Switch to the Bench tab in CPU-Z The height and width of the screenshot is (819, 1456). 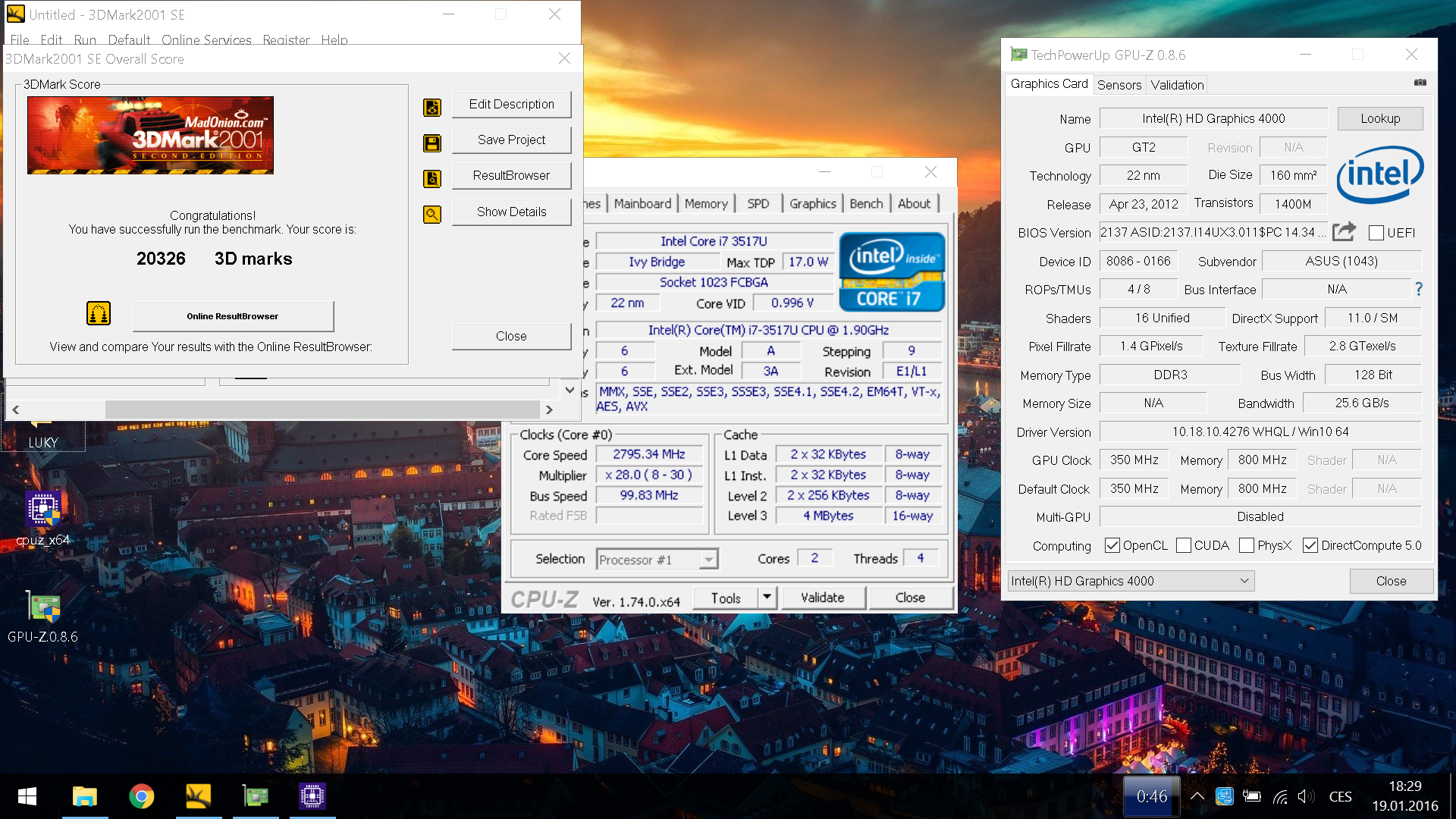tap(866, 203)
